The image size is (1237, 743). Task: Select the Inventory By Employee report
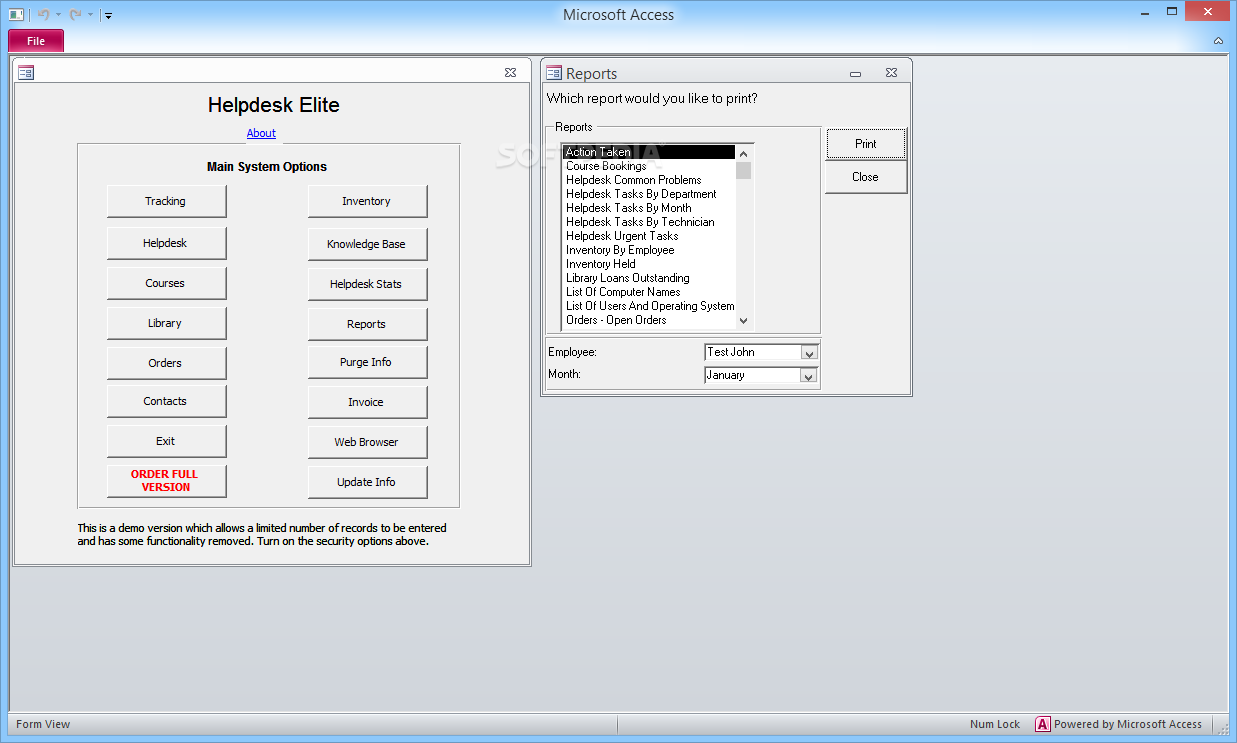tap(649, 250)
